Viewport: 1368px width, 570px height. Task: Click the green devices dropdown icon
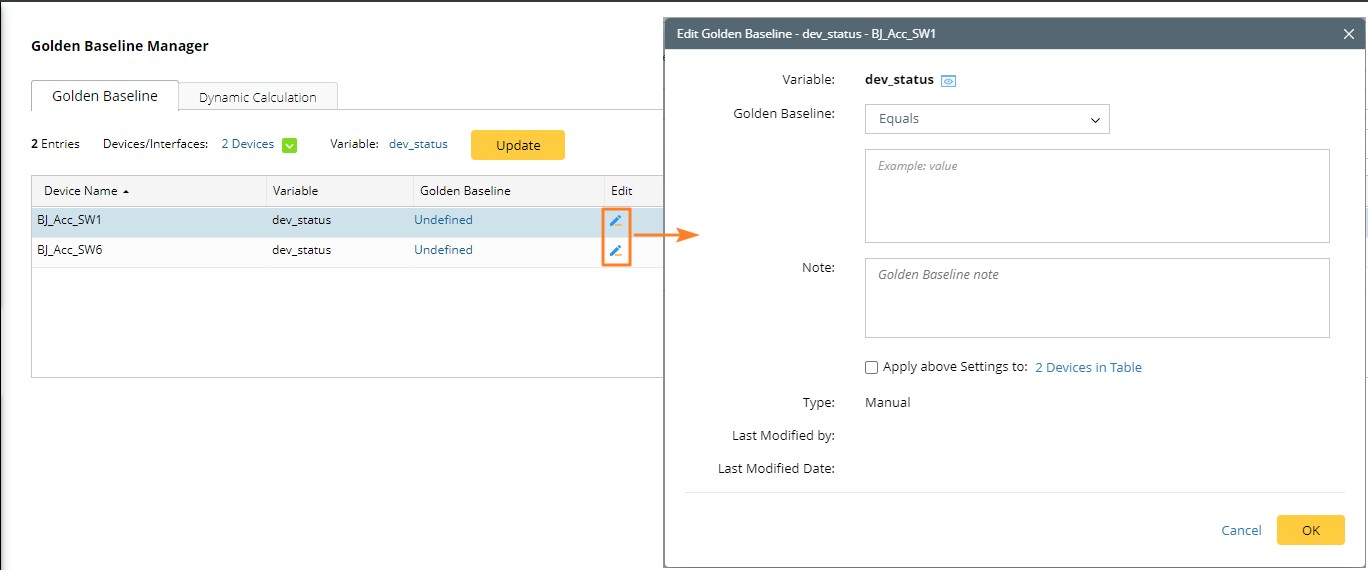(289, 145)
